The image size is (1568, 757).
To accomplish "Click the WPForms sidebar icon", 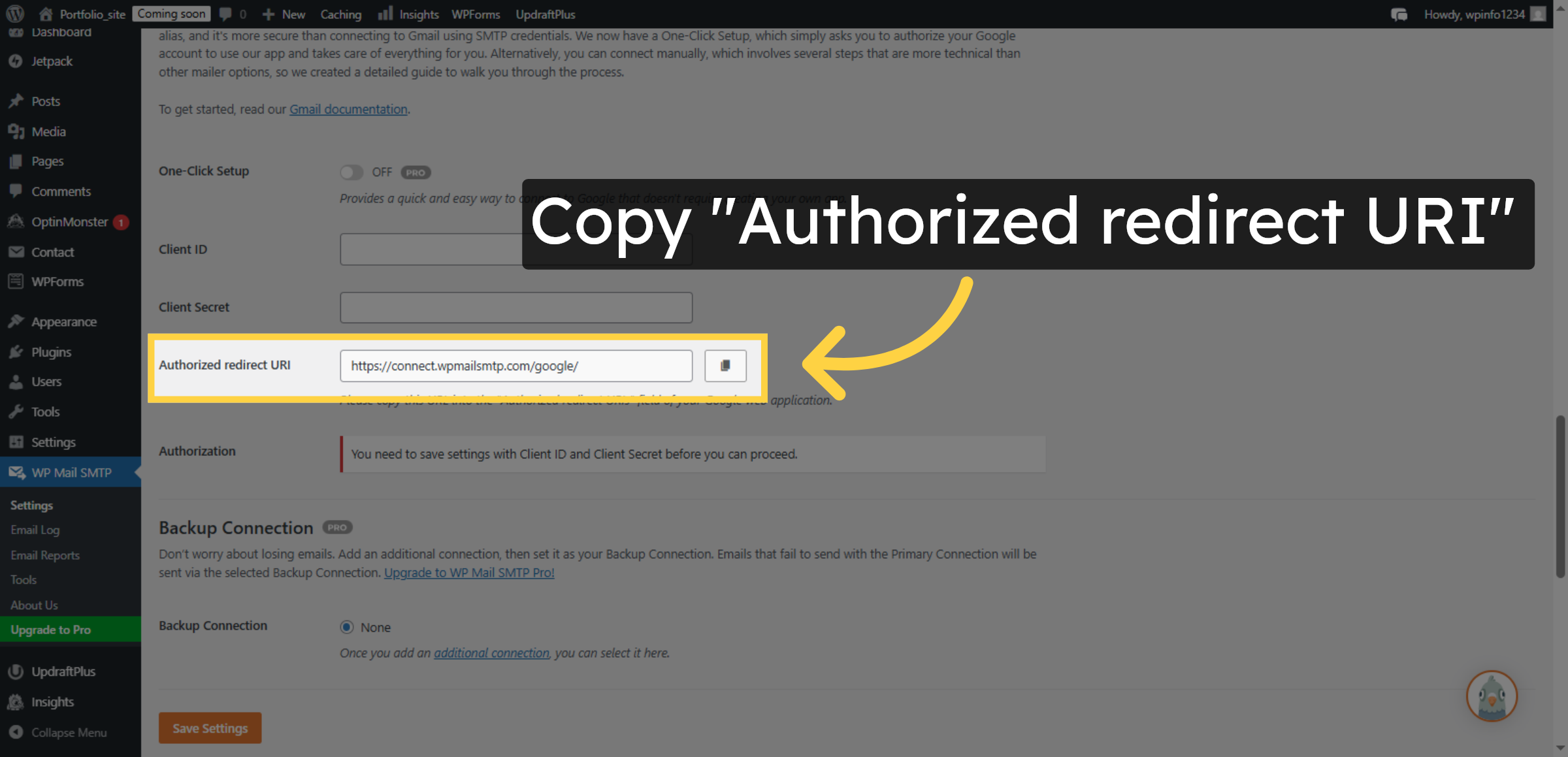I will click(18, 282).
